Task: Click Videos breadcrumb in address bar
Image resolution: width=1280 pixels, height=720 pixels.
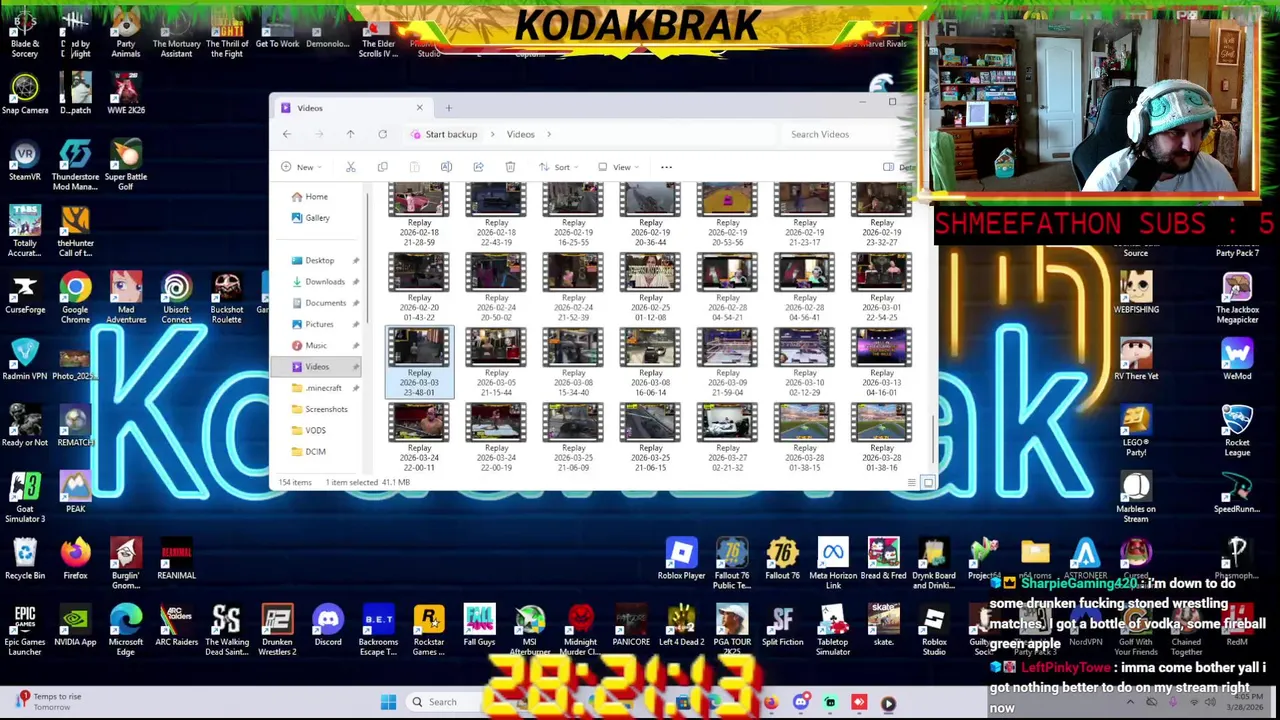Action: point(520,134)
